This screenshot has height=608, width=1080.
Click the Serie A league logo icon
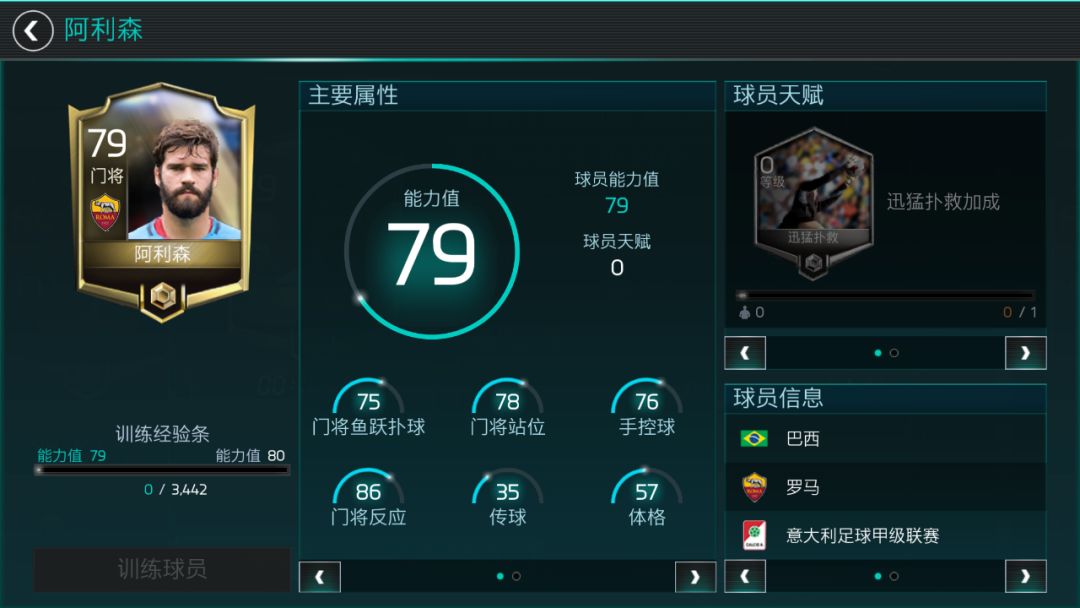(x=754, y=536)
